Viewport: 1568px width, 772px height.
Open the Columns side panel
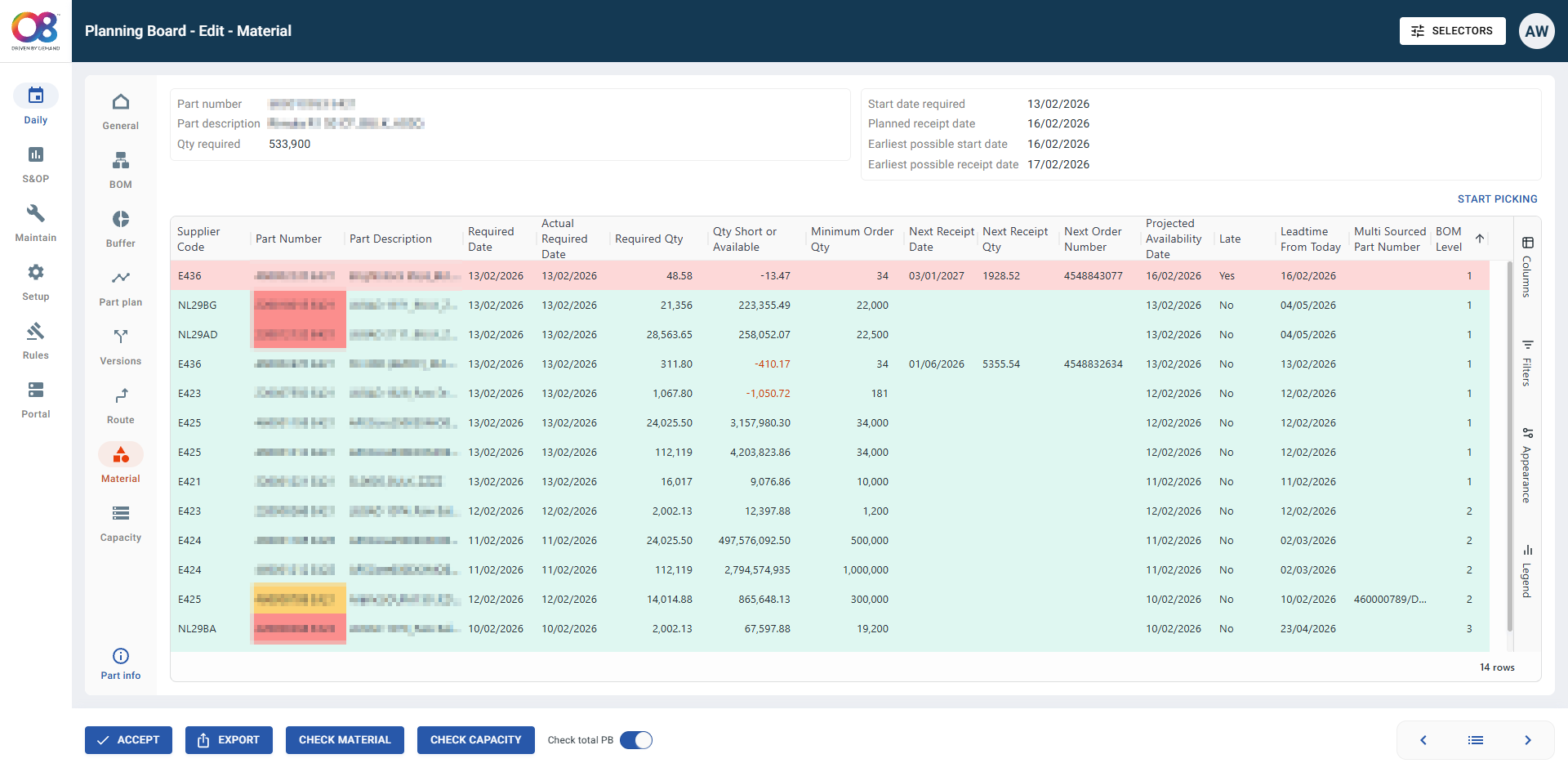click(x=1527, y=267)
